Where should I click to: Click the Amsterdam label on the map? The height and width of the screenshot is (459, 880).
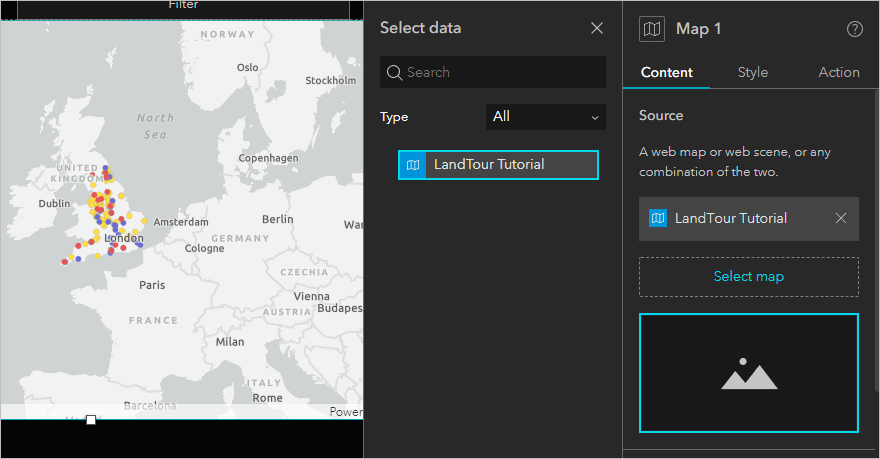tap(181, 222)
